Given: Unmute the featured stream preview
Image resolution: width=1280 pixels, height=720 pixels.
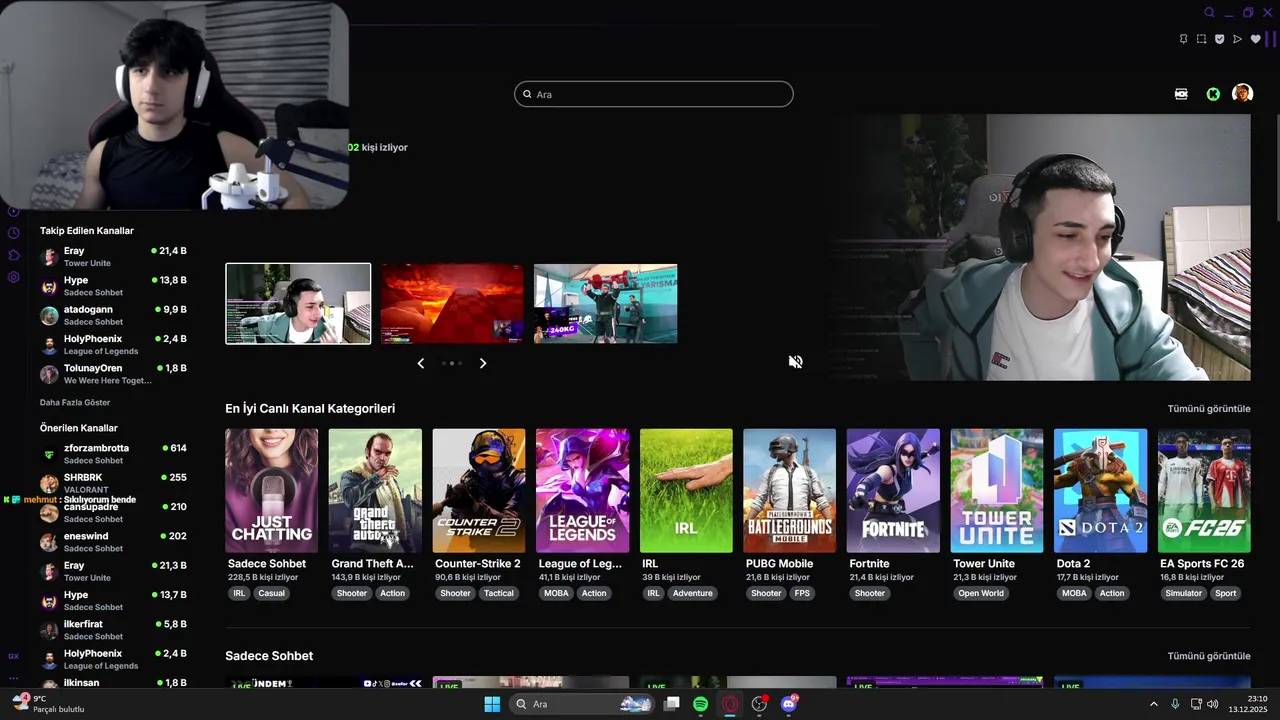Looking at the screenshot, I should [x=796, y=362].
